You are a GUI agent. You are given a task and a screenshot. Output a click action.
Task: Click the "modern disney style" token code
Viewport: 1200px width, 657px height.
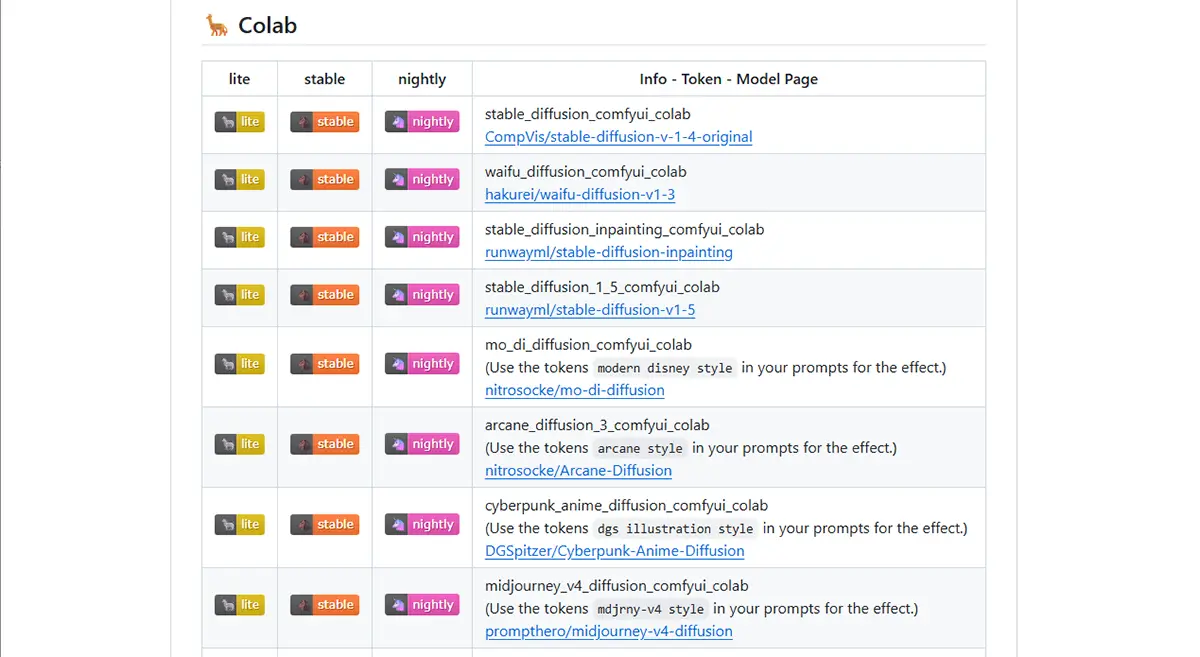point(665,368)
